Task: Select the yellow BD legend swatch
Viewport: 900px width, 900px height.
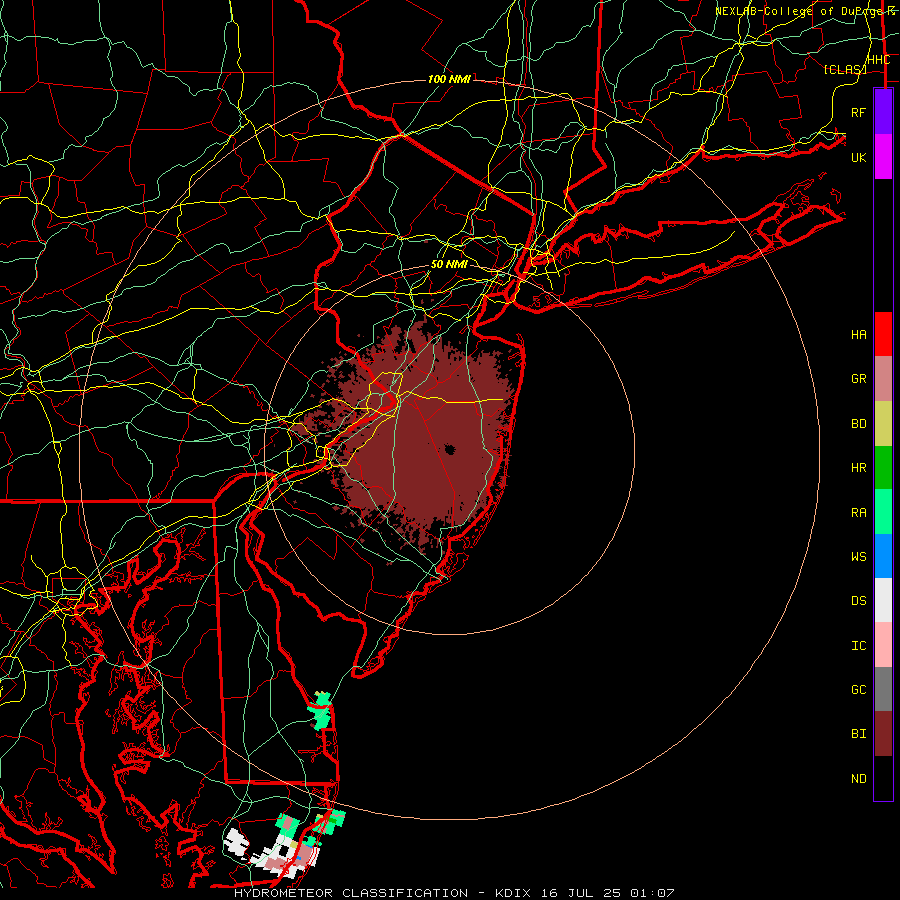Action: [883, 423]
